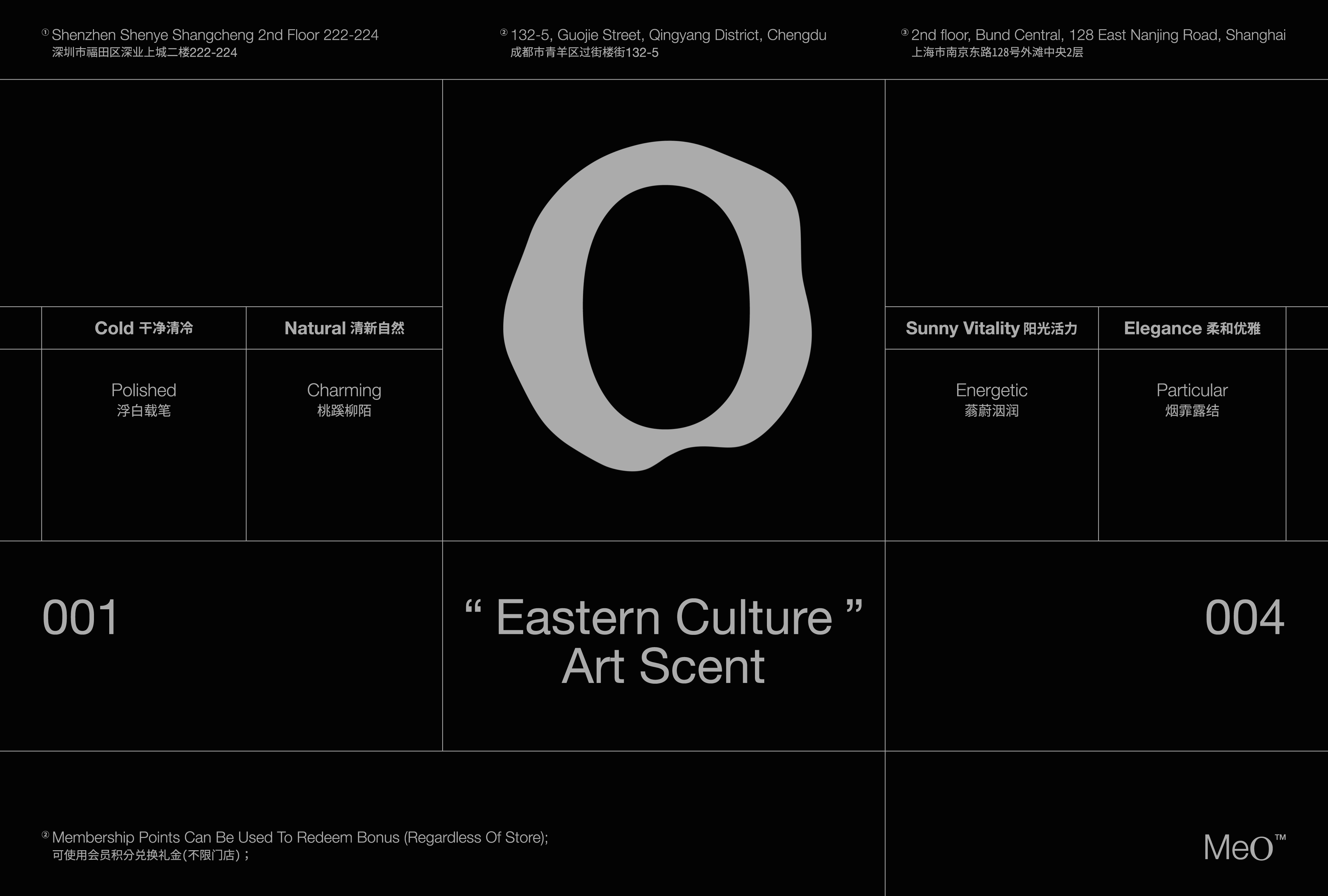
Task: Click the circled marker beside Membership Points note
Action: 46,835
